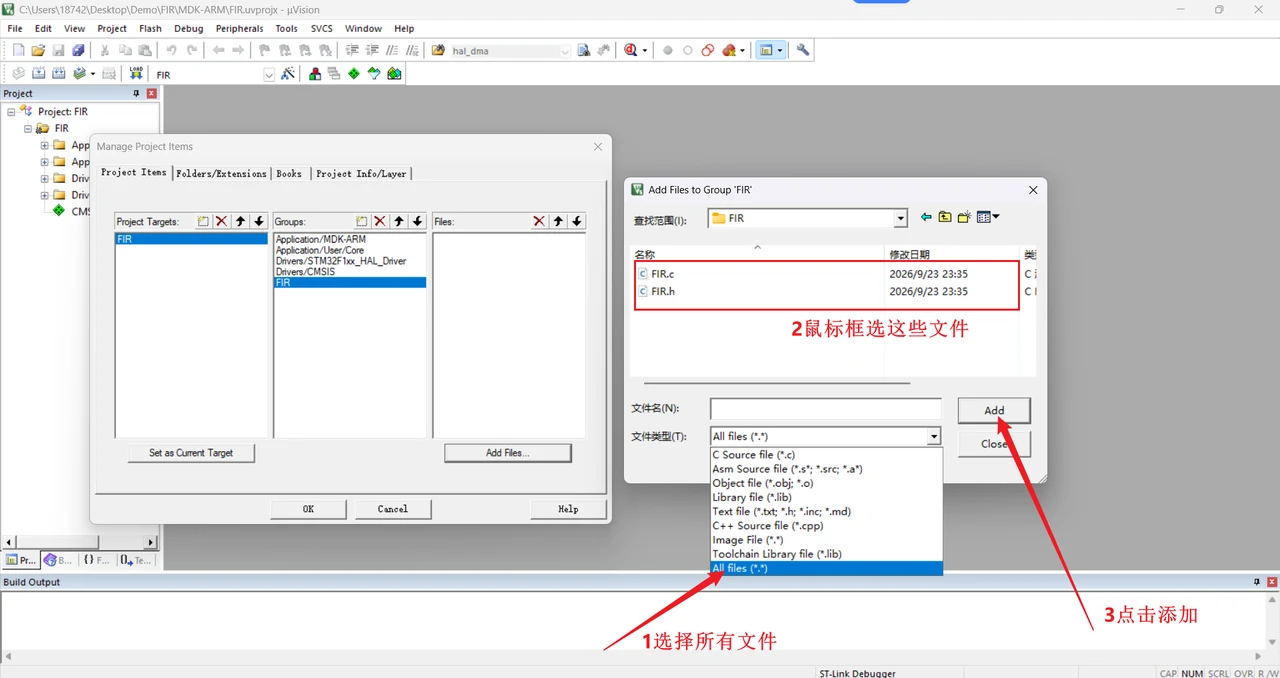
Task: Click the Open File folder icon
Action: click(x=38, y=50)
